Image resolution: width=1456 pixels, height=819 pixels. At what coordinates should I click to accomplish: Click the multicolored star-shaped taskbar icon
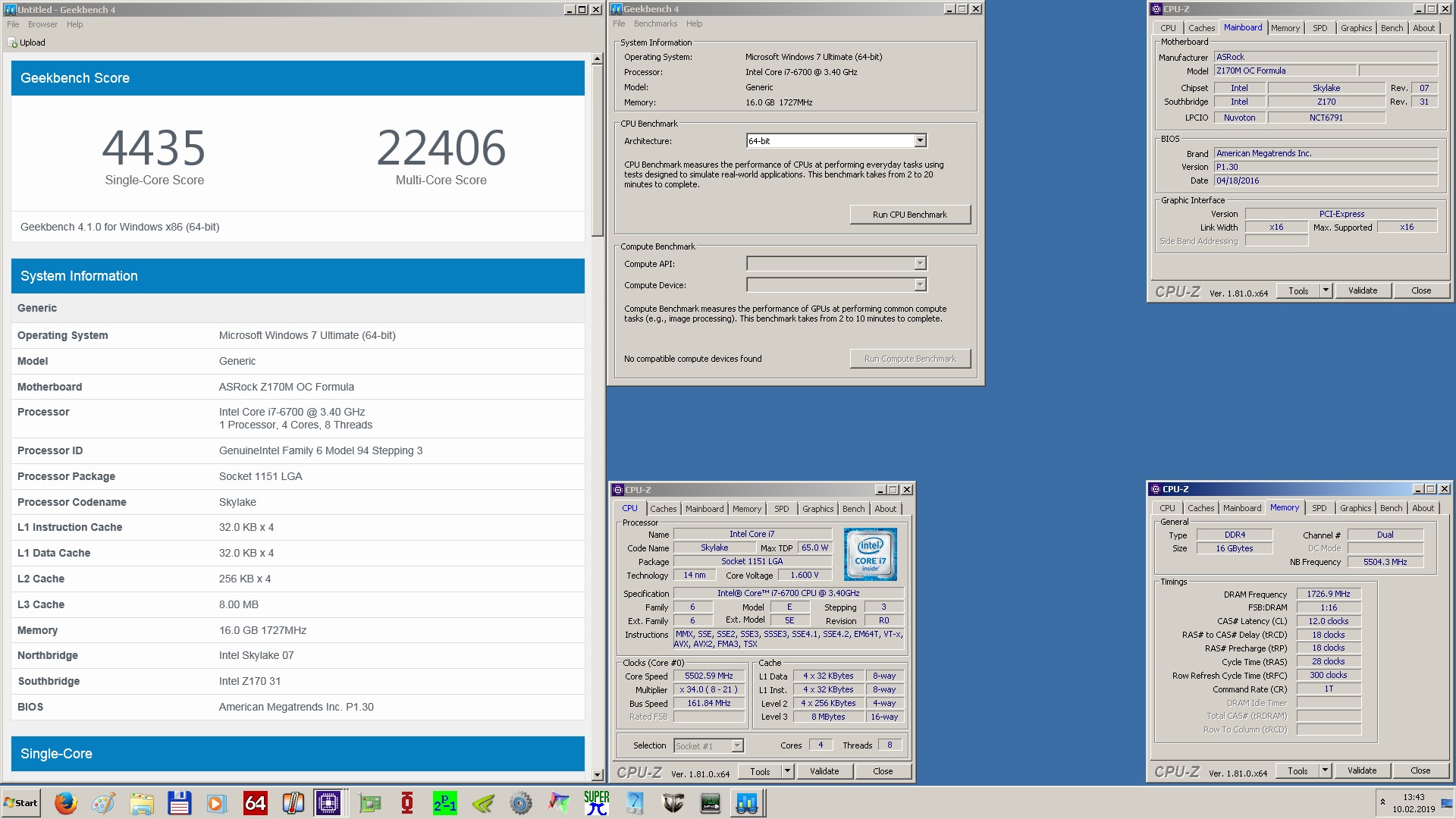pyautogui.click(x=559, y=803)
